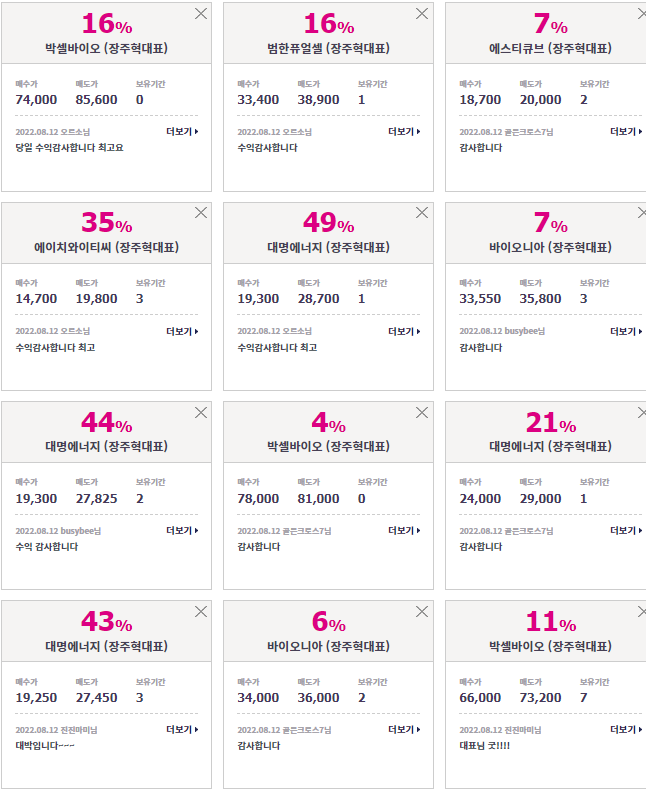Screen dimensions: 672x798
Task: Close the 49% 대명에너지 card
Action: click(x=422, y=213)
